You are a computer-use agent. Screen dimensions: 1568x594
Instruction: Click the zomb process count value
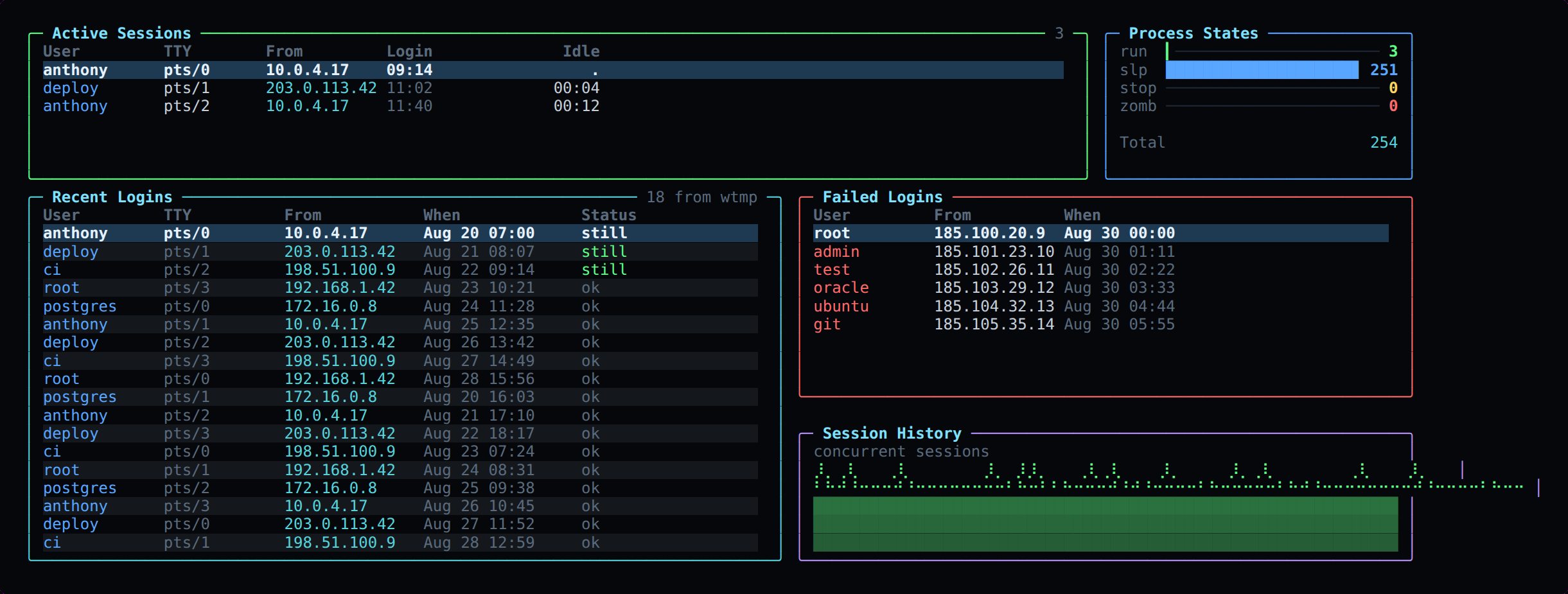[x=1393, y=106]
